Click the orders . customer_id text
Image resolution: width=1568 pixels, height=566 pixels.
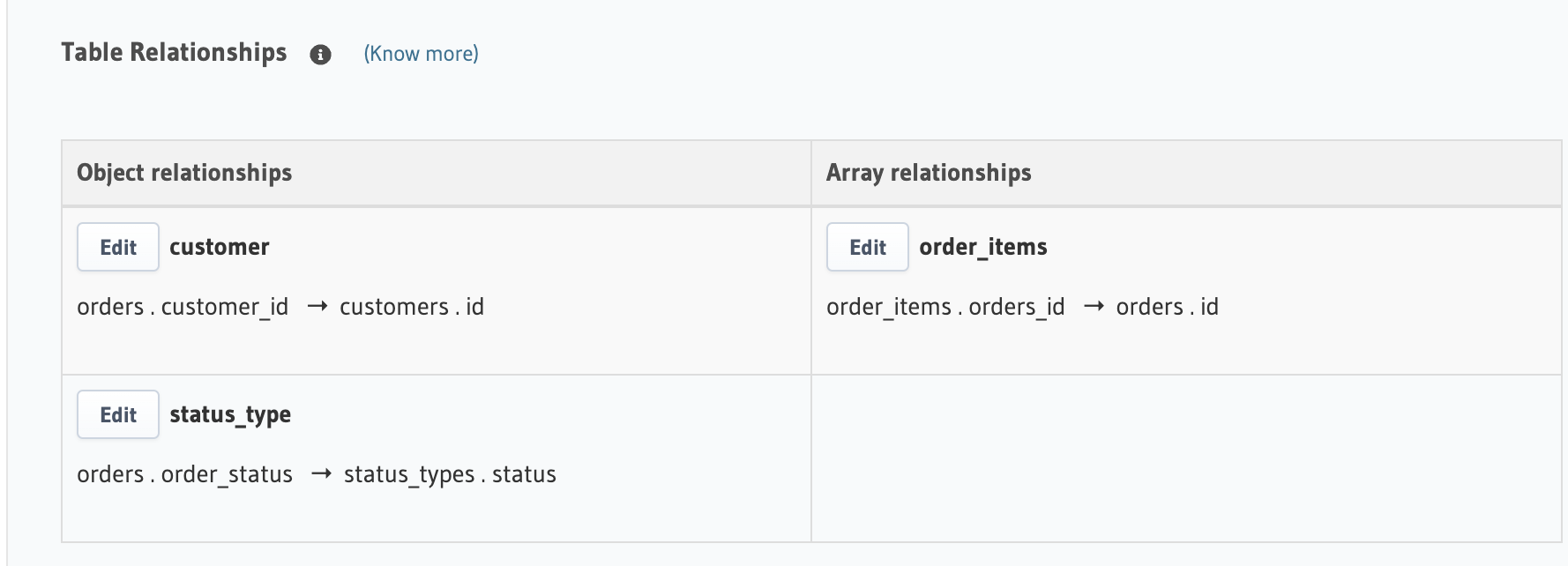pos(183,307)
